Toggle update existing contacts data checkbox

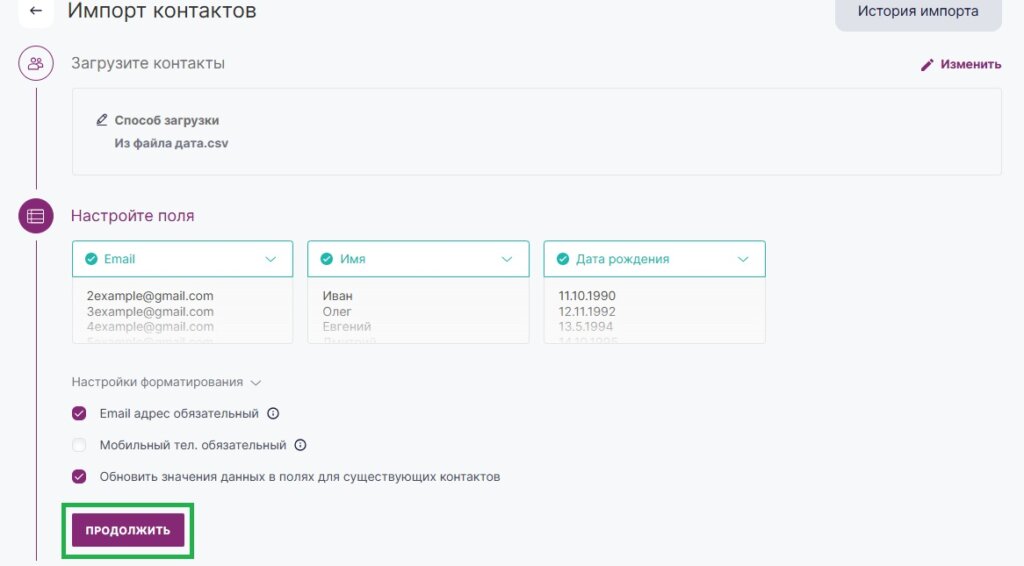tap(80, 477)
